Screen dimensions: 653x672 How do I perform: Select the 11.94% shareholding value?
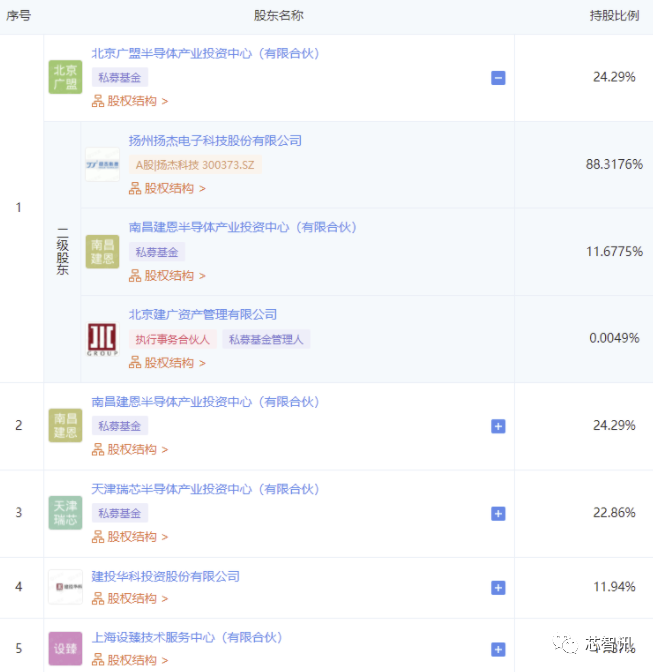(x=614, y=587)
